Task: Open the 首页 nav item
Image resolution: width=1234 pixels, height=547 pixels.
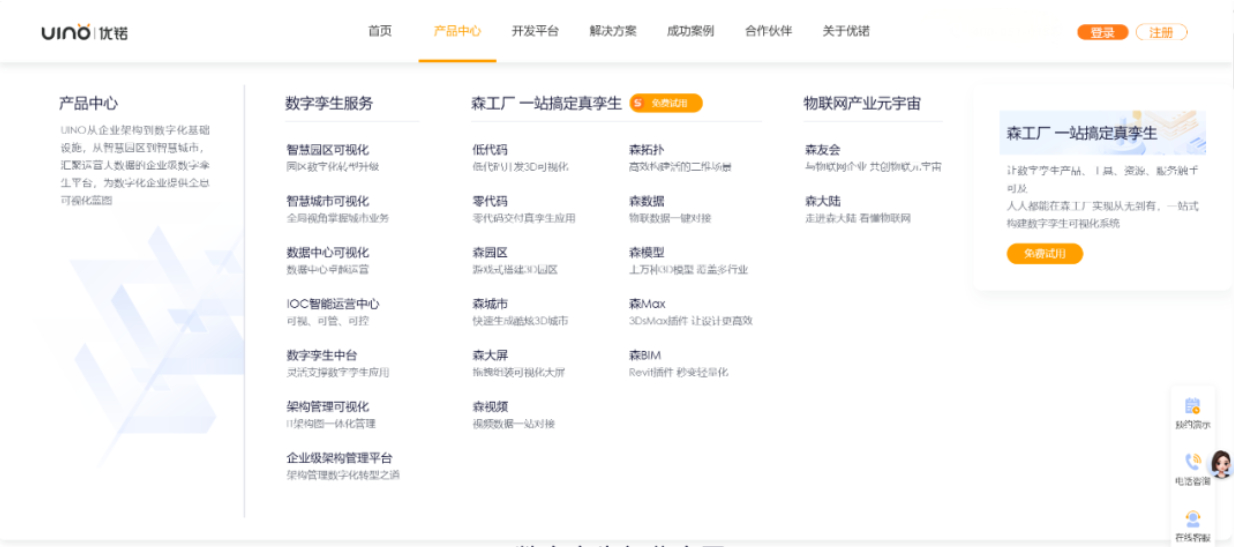Action: coord(380,31)
